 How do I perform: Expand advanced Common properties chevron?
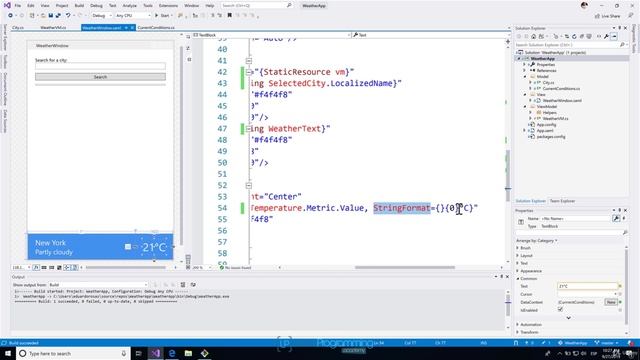click(568, 318)
